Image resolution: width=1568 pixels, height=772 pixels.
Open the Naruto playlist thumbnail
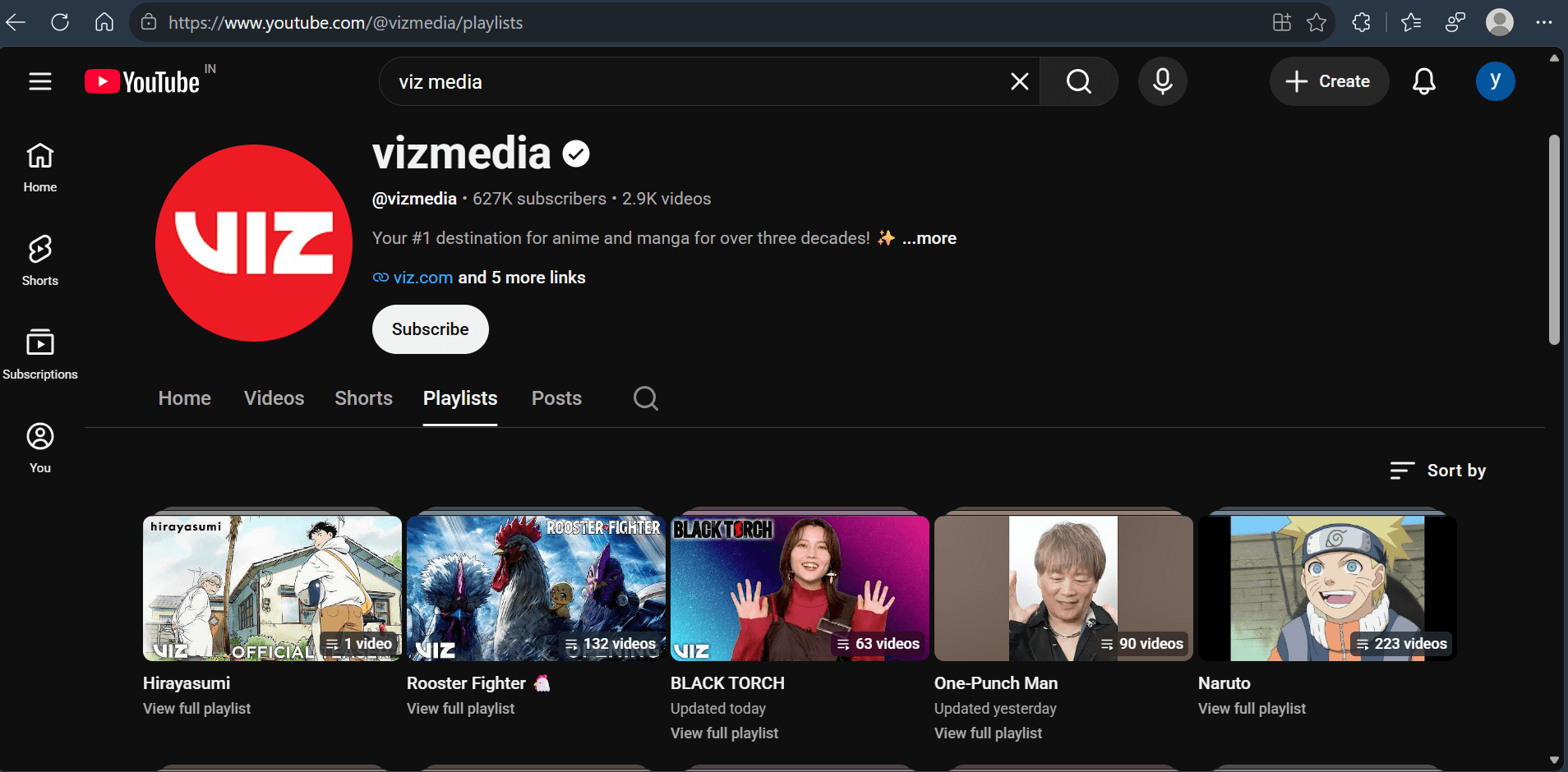[1327, 588]
